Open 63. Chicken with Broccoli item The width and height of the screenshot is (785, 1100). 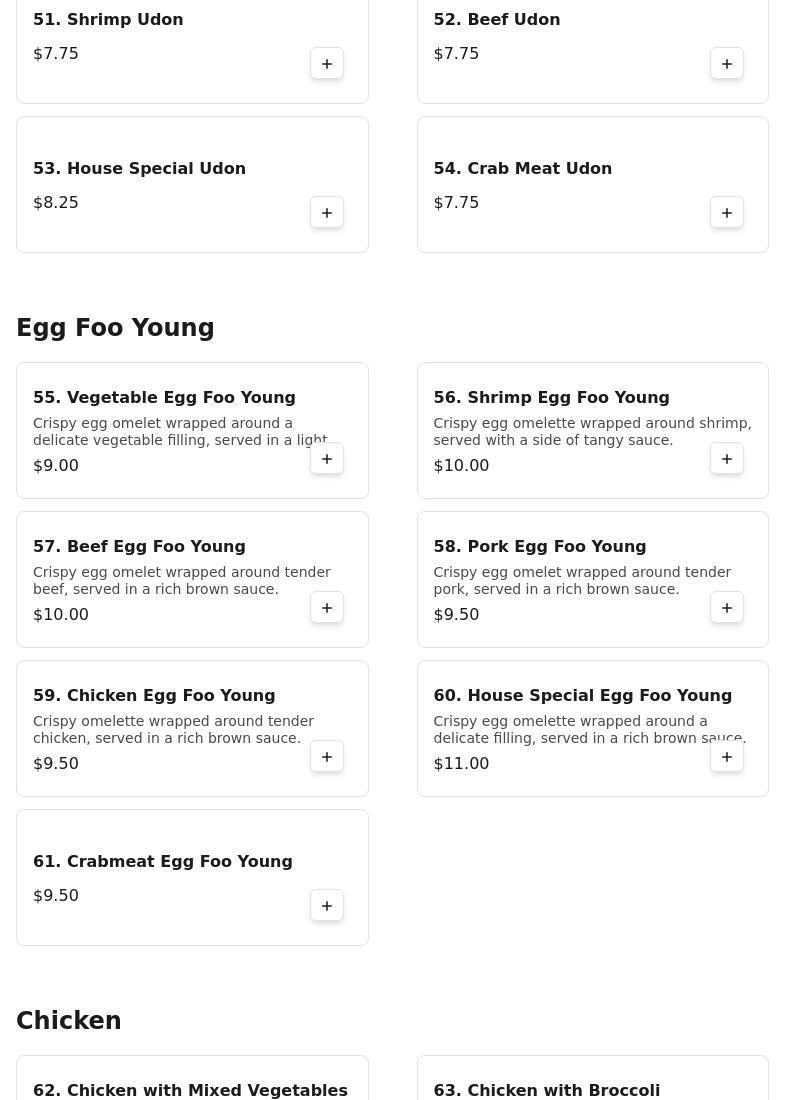[x=593, y=1078]
